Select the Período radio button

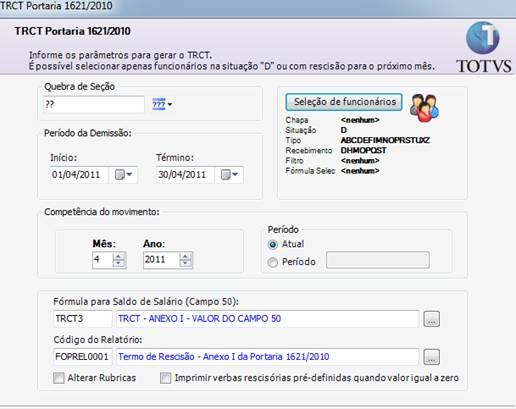point(272,262)
